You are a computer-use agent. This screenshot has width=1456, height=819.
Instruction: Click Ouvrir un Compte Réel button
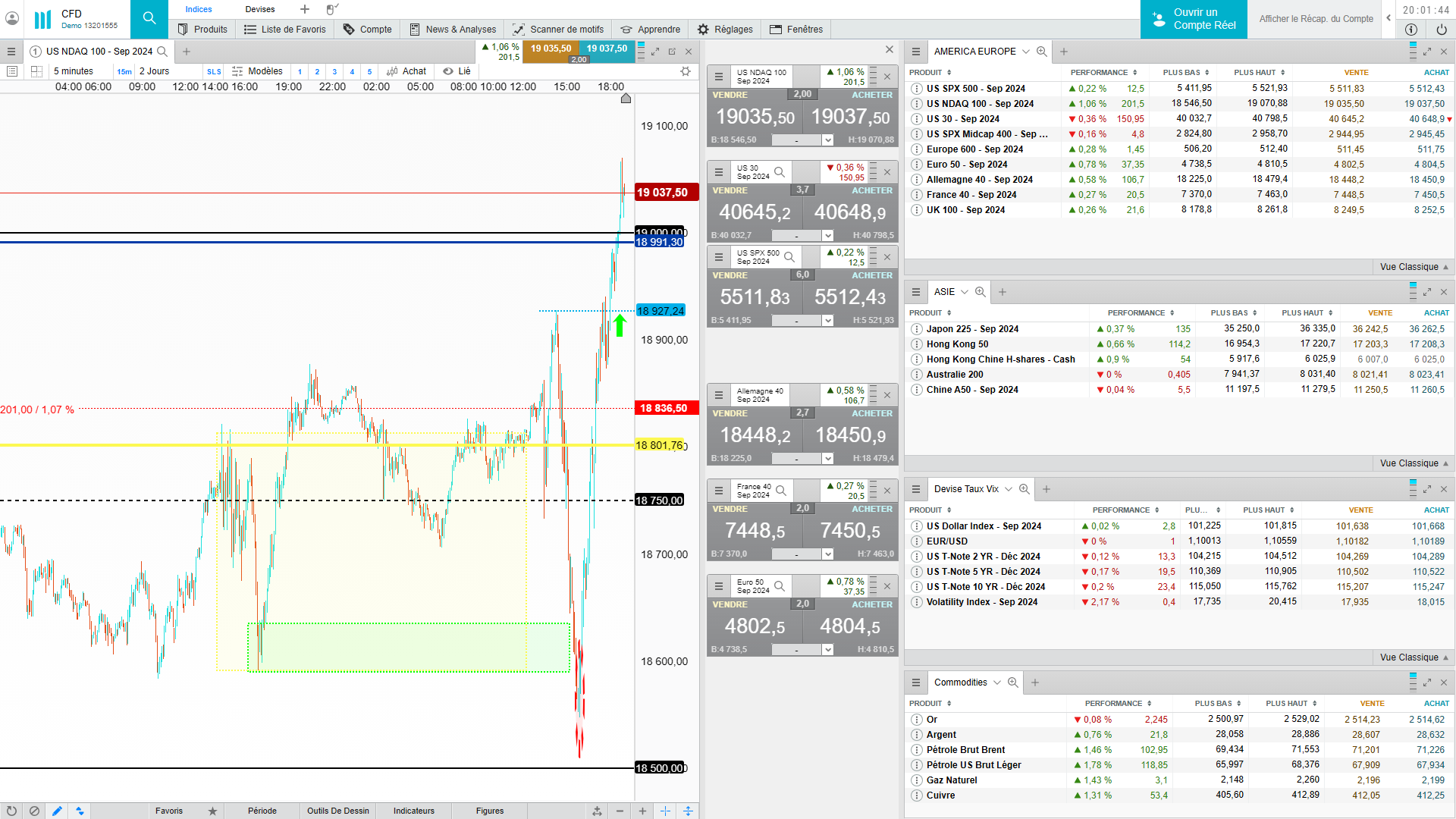(x=1194, y=19)
